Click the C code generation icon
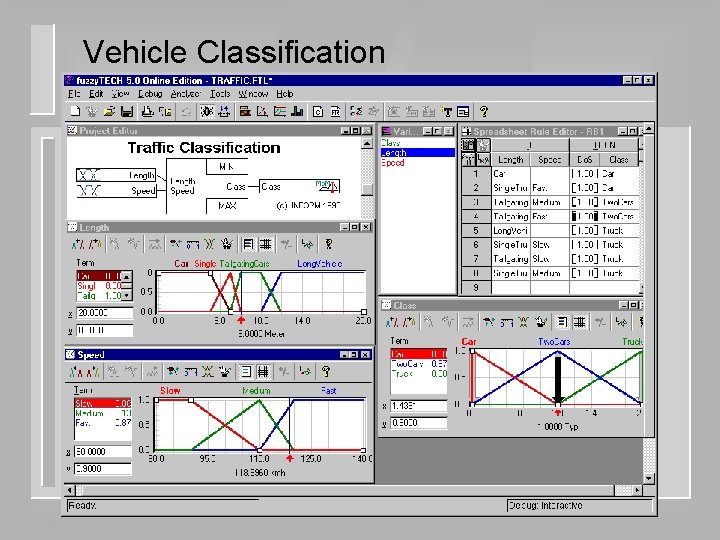The height and width of the screenshot is (540, 720). click(x=318, y=111)
